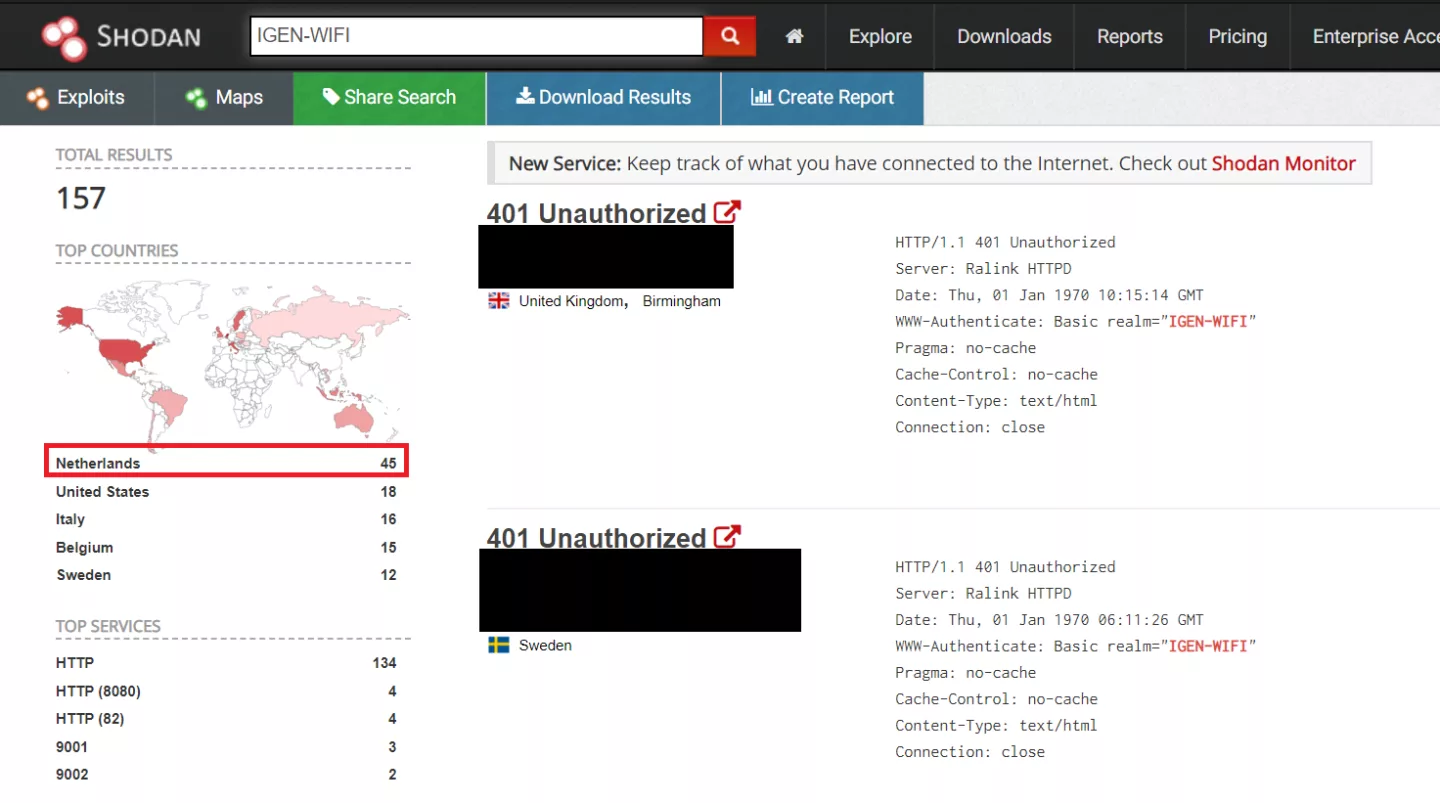Viewport: 1440px width, 803px height.
Task: Filter by service 9002
Action: click(x=226, y=774)
